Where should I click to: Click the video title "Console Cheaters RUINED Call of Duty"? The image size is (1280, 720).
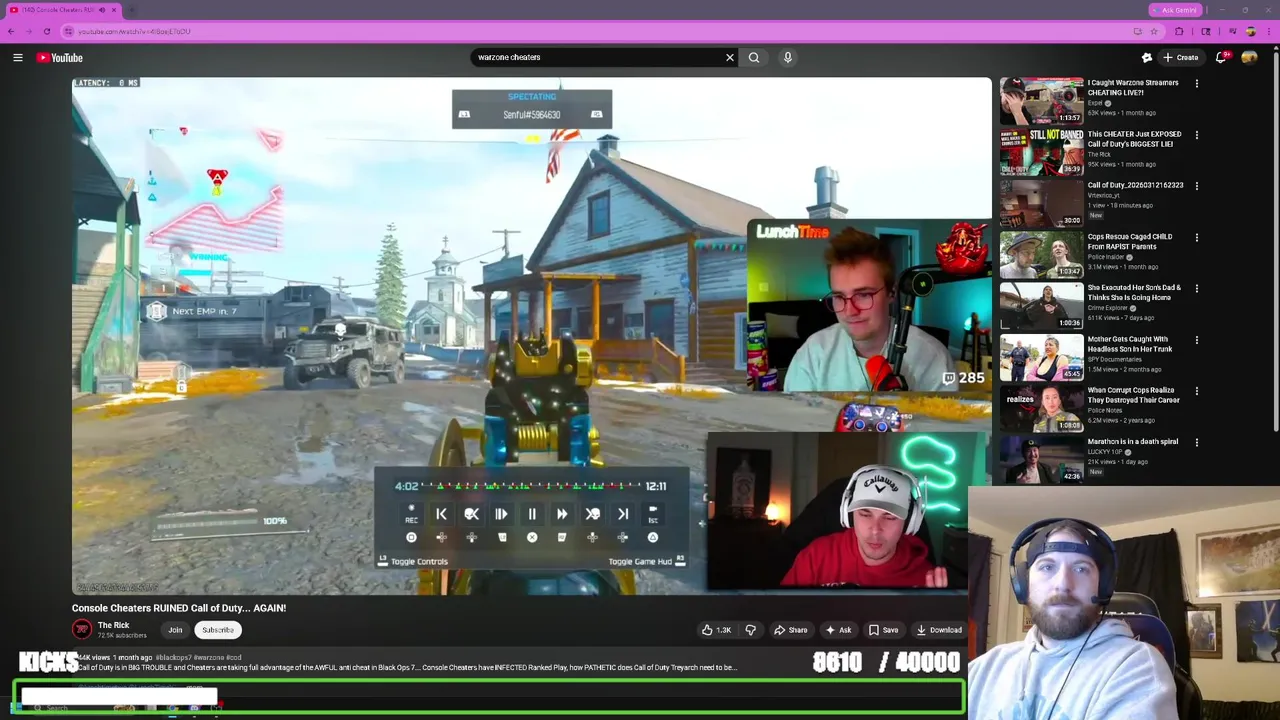pos(179,608)
